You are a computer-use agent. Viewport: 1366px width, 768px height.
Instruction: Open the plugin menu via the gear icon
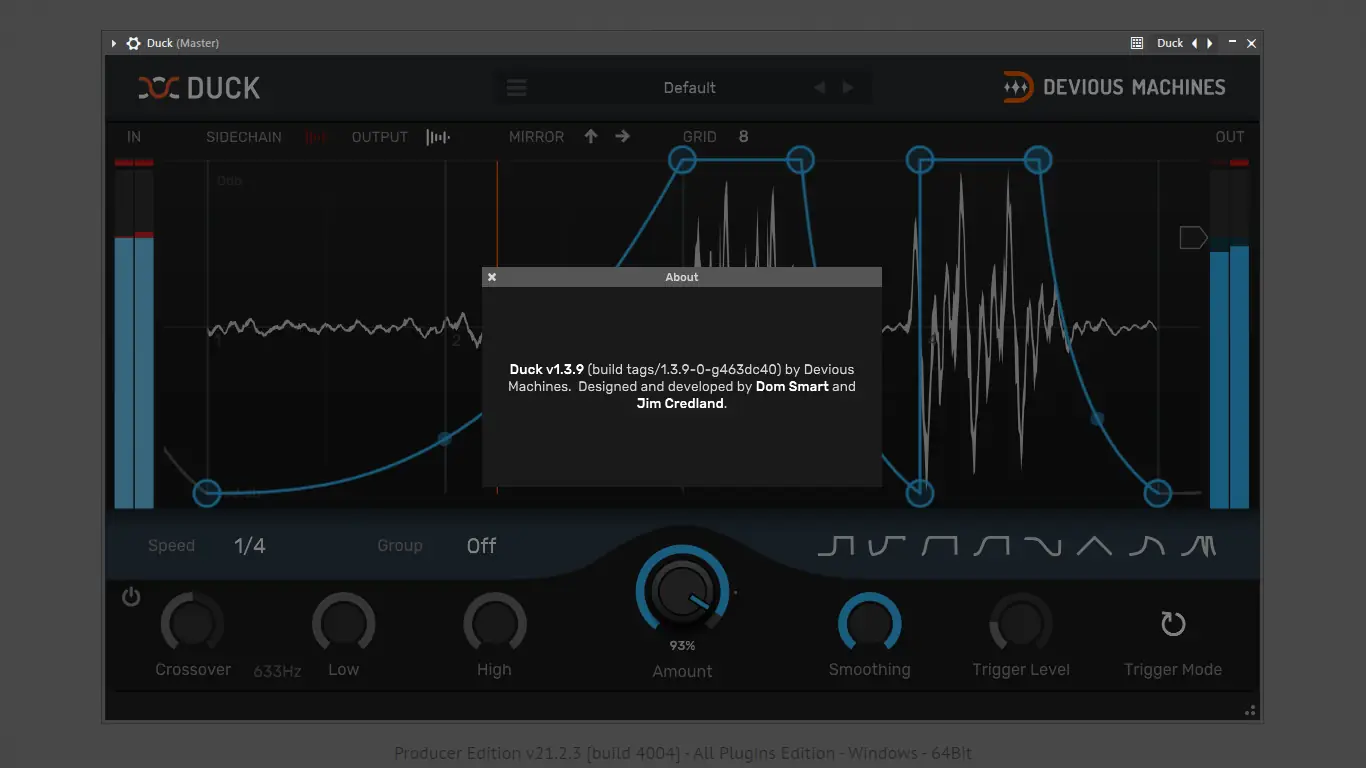[133, 43]
